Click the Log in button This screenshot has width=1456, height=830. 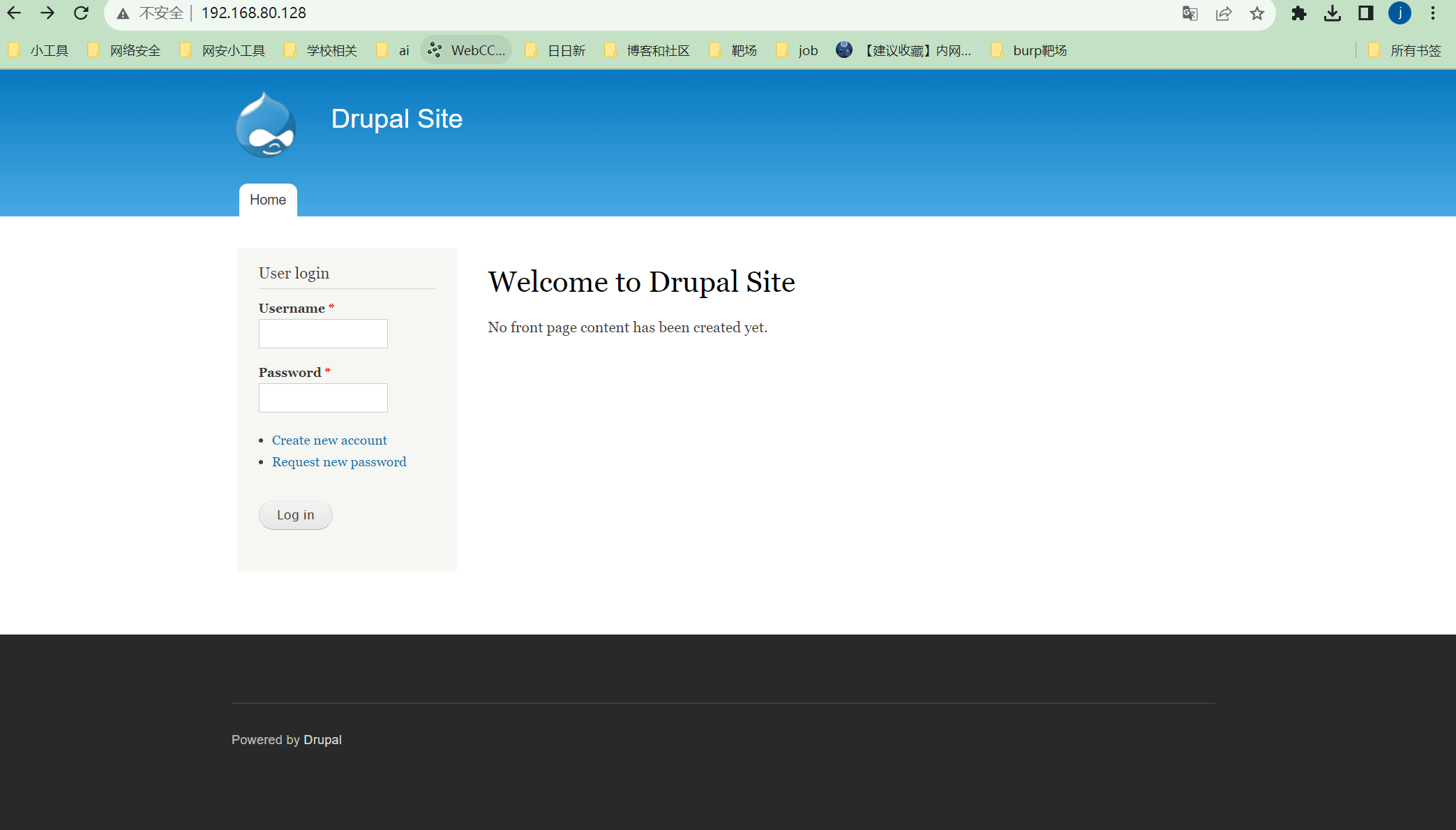click(x=296, y=515)
